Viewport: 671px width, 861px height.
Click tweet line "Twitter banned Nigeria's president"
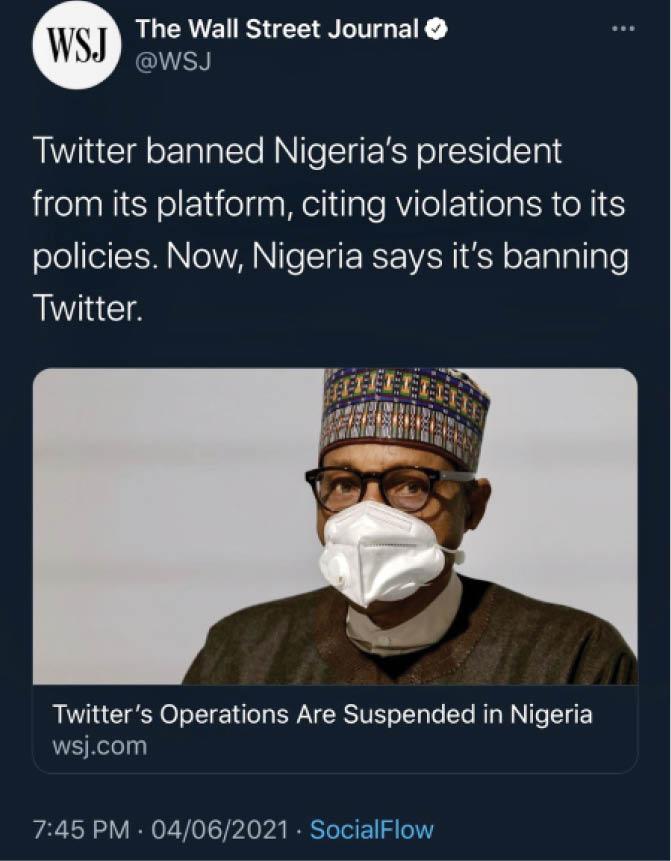[298, 153]
